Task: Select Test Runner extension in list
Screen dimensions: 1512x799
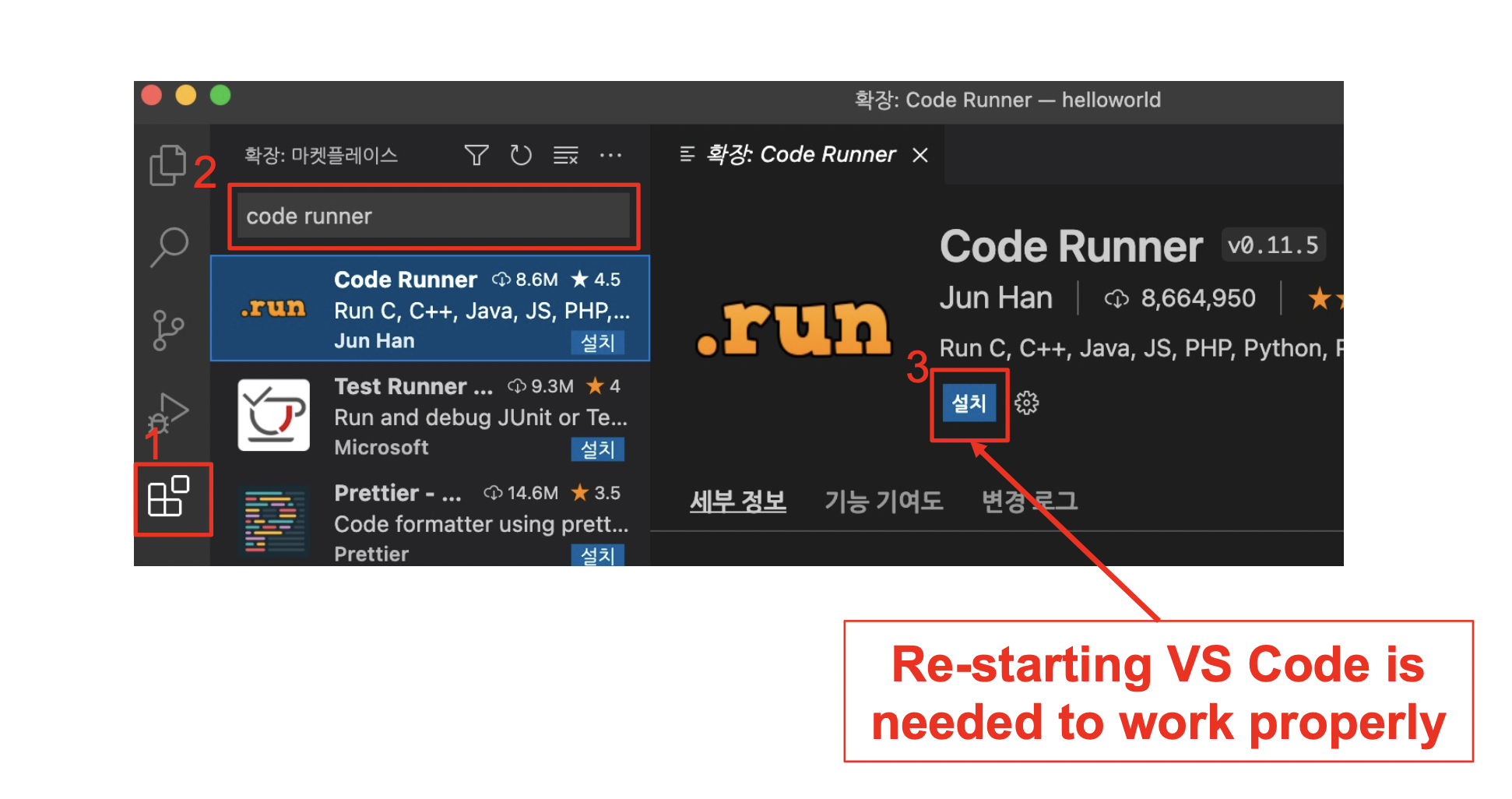Action: [x=430, y=415]
